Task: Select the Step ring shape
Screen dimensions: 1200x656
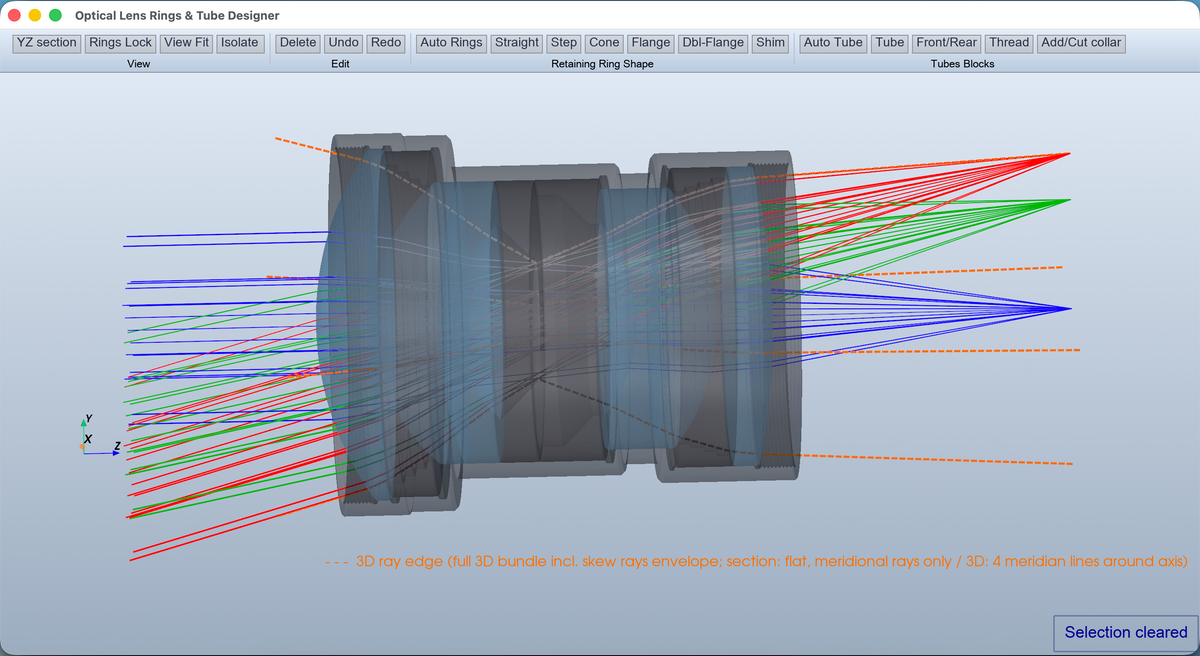Action: click(x=564, y=43)
